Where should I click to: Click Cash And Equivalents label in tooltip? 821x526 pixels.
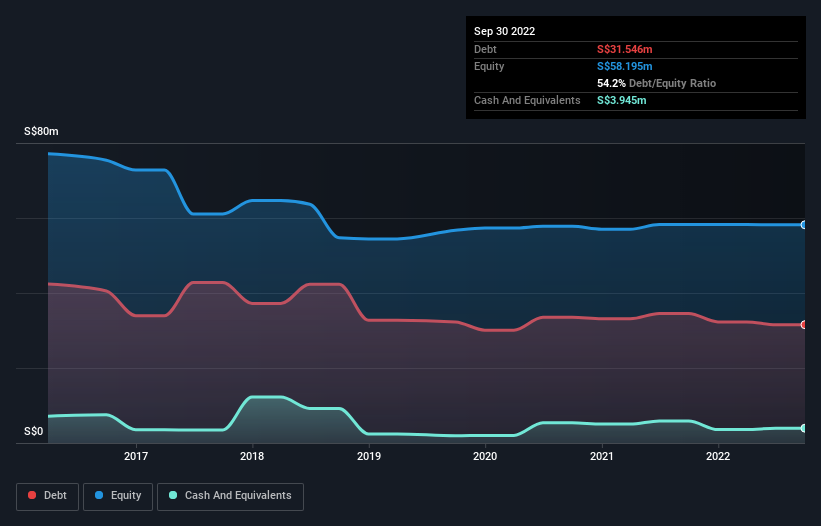click(x=527, y=100)
